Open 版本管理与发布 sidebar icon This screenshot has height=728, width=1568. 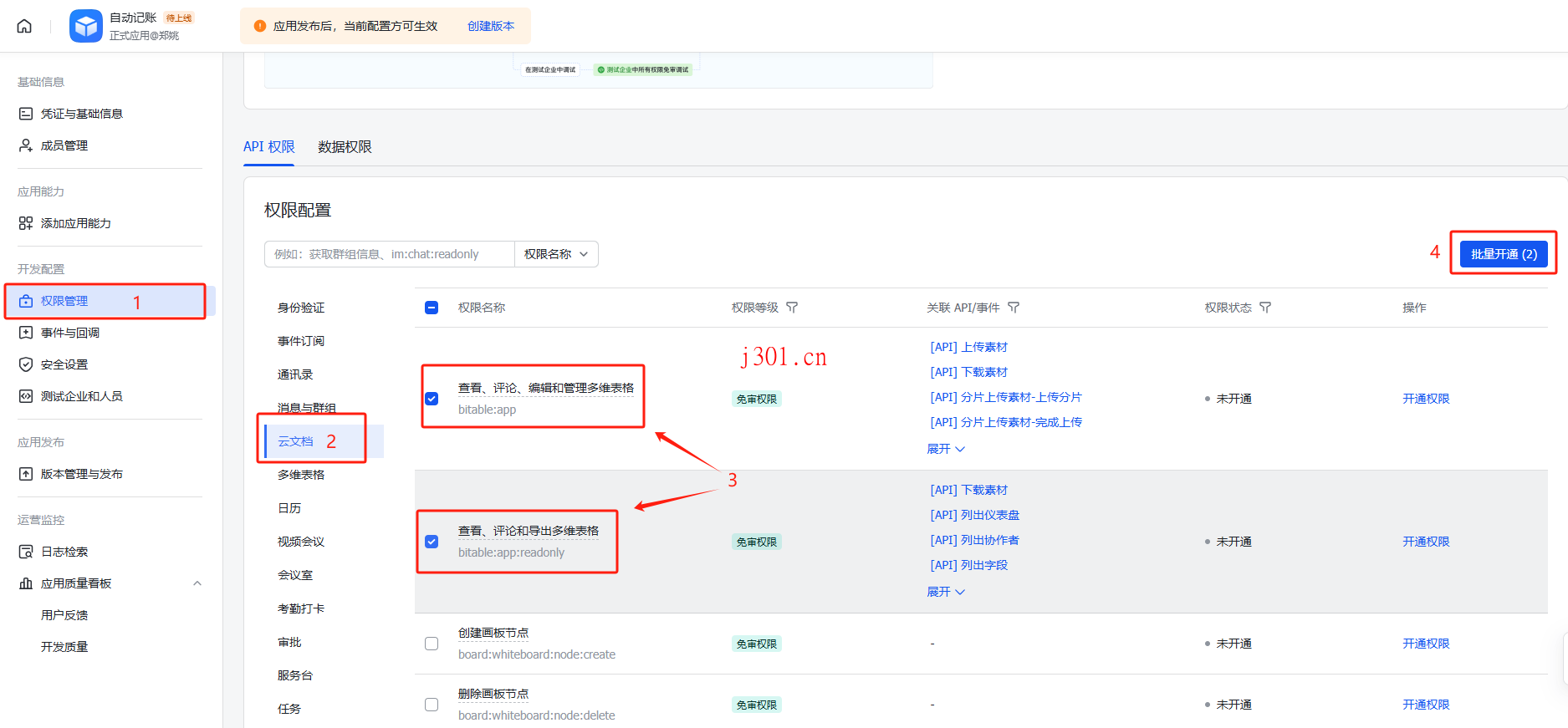pos(26,474)
